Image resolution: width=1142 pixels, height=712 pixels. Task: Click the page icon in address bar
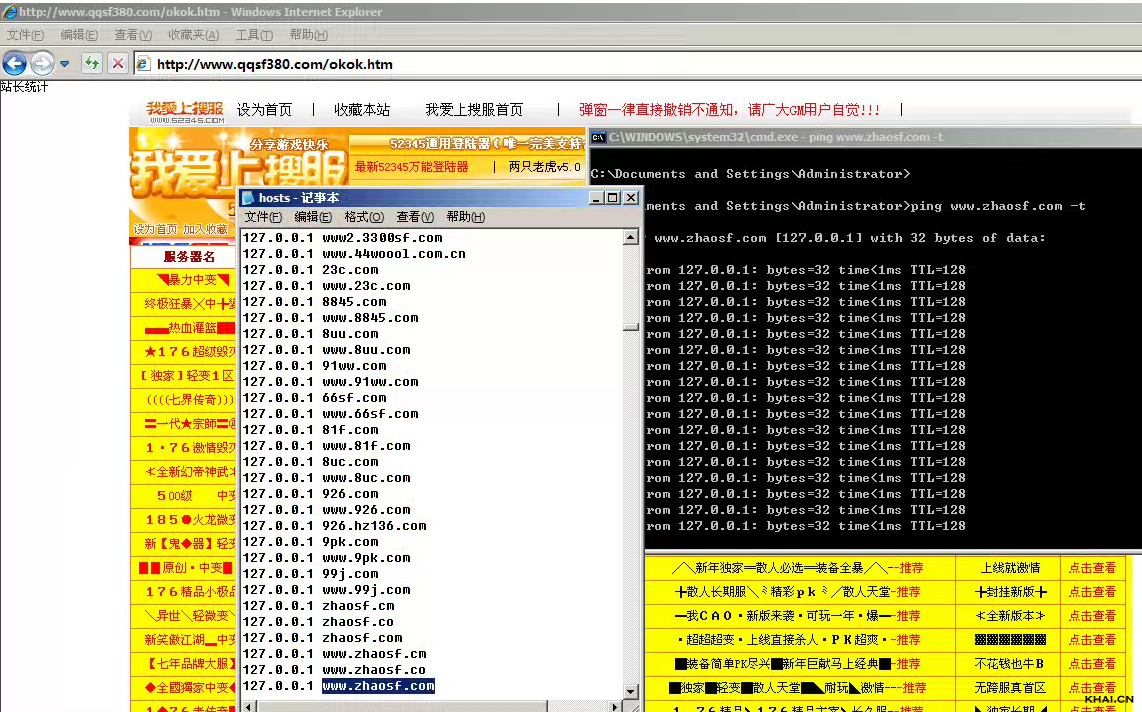(143, 64)
